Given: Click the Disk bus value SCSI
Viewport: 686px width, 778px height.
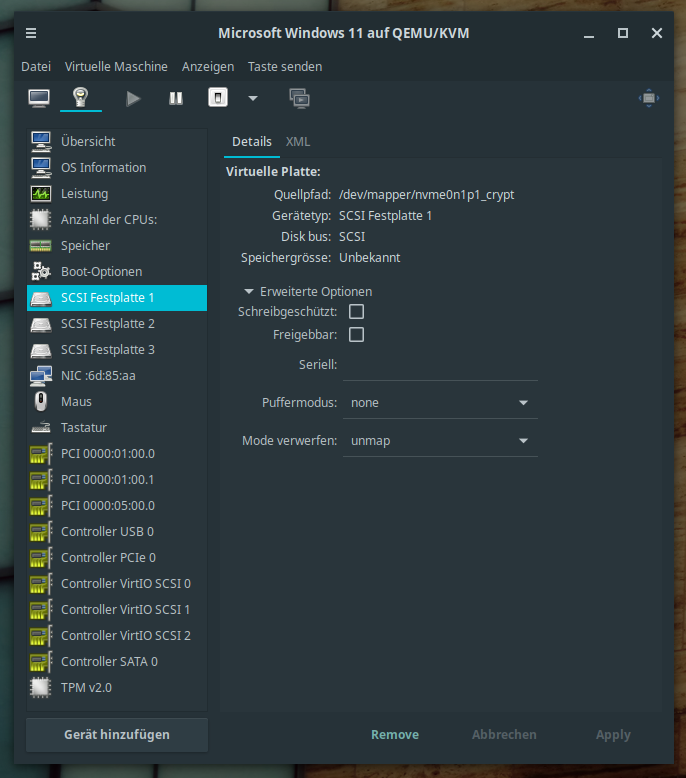Looking at the screenshot, I should click(x=352, y=237).
